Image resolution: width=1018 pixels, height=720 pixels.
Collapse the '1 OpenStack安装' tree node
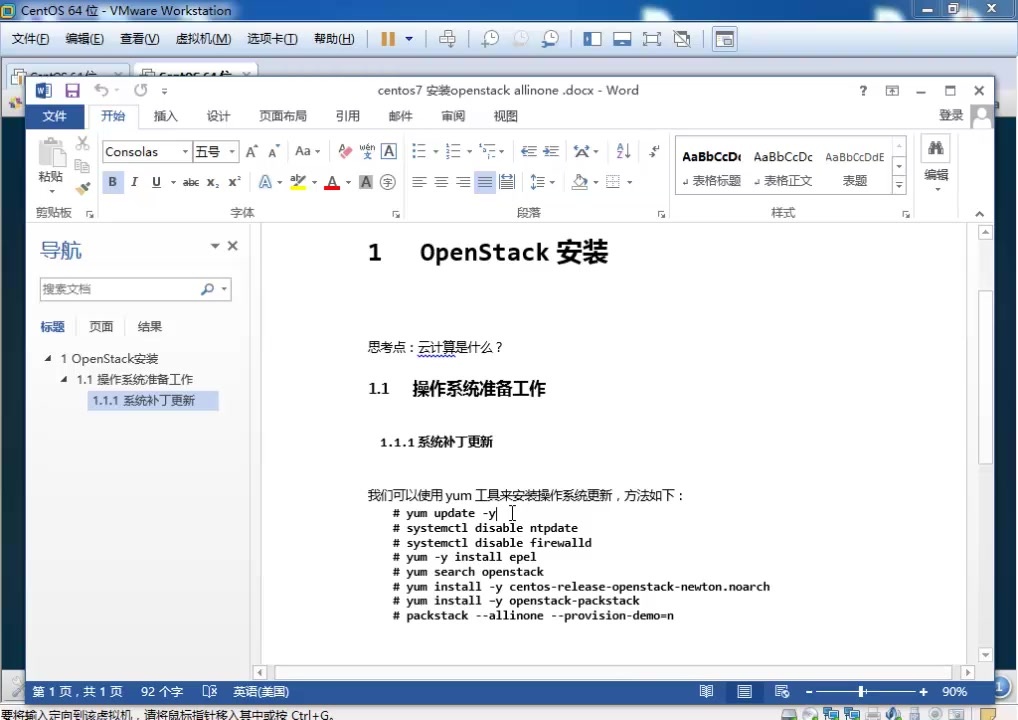[48, 358]
